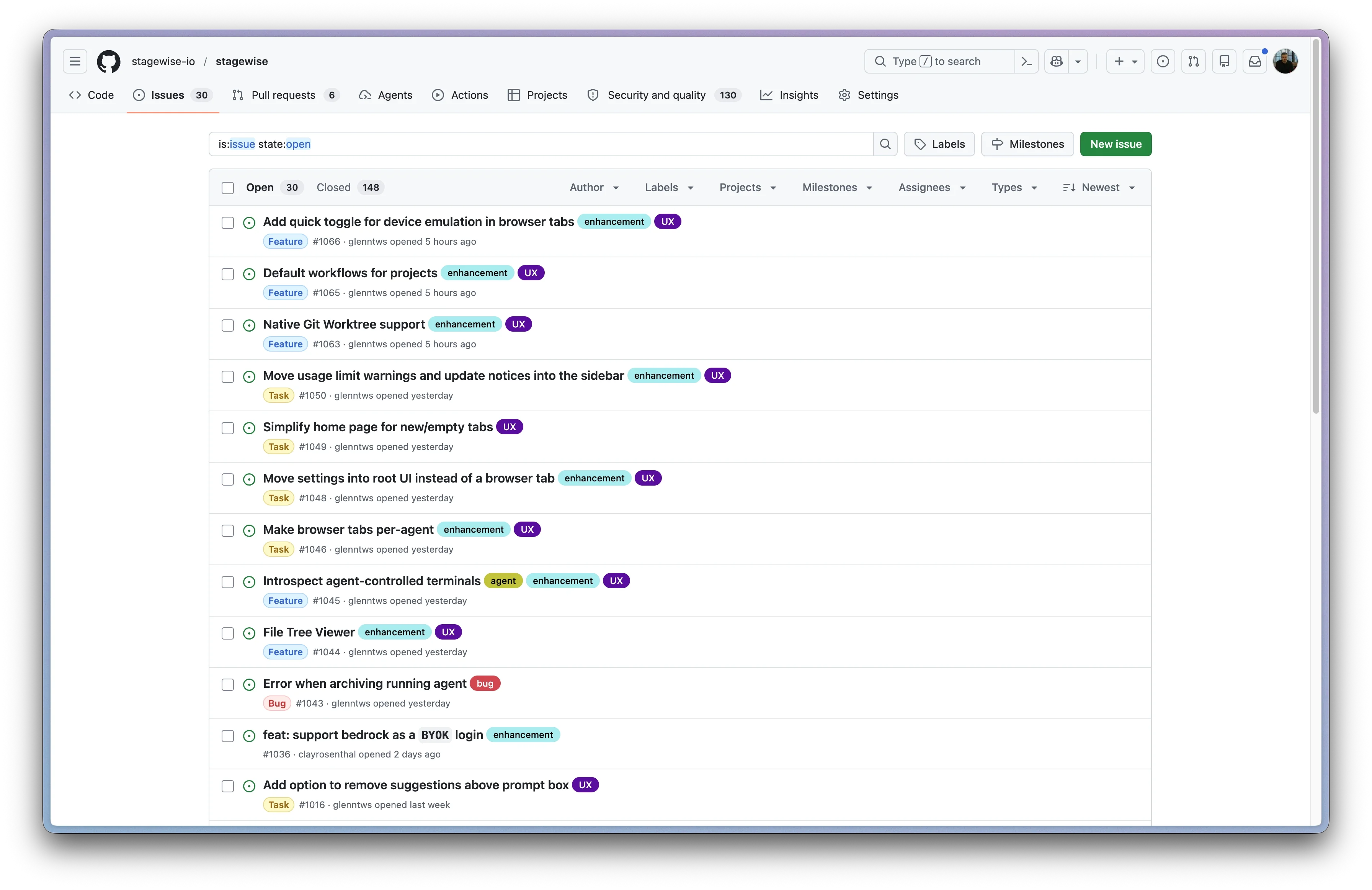Click open-issue status icon for #1066
This screenshot has height=890, width=1372.
click(249, 222)
